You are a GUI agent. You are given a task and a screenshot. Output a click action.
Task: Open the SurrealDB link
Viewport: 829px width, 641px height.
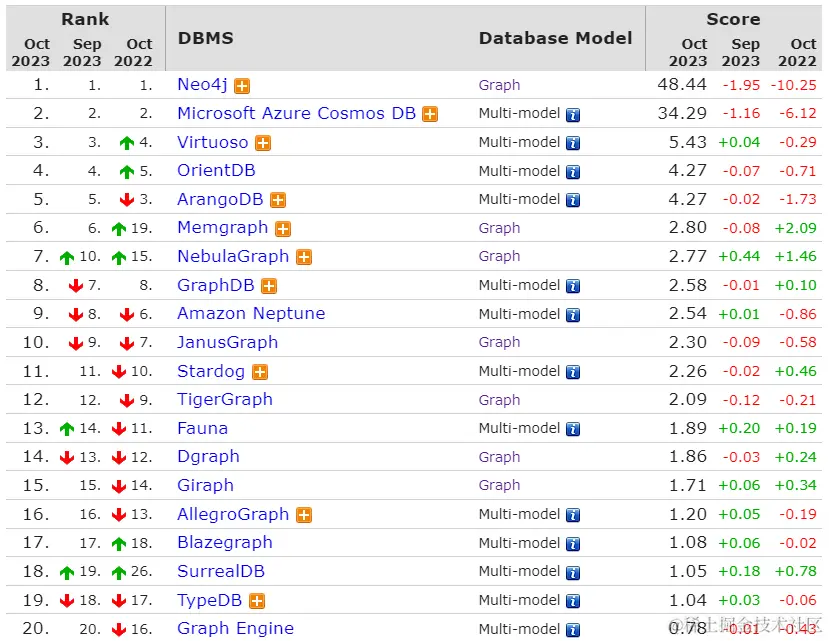point(221,571)
